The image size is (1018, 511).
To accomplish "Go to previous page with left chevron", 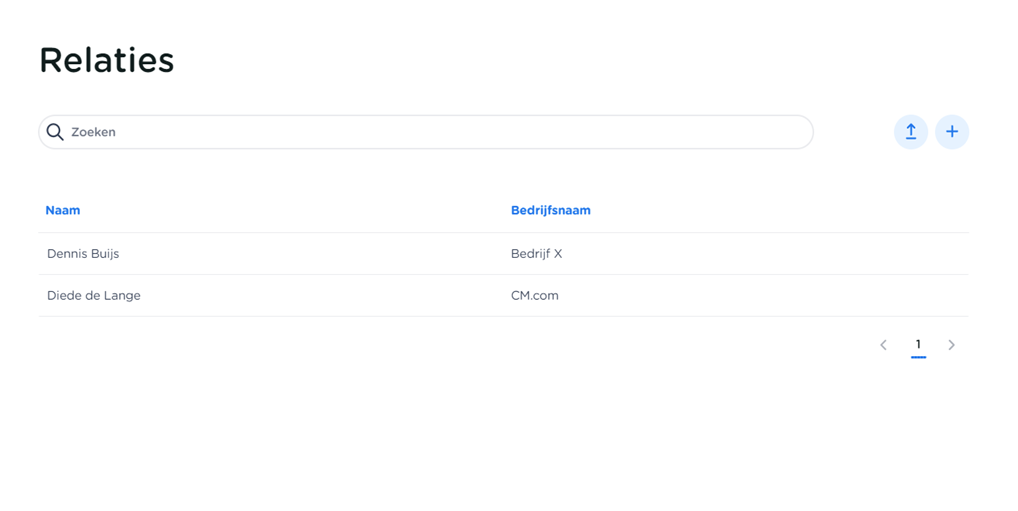I will point(884,345).
